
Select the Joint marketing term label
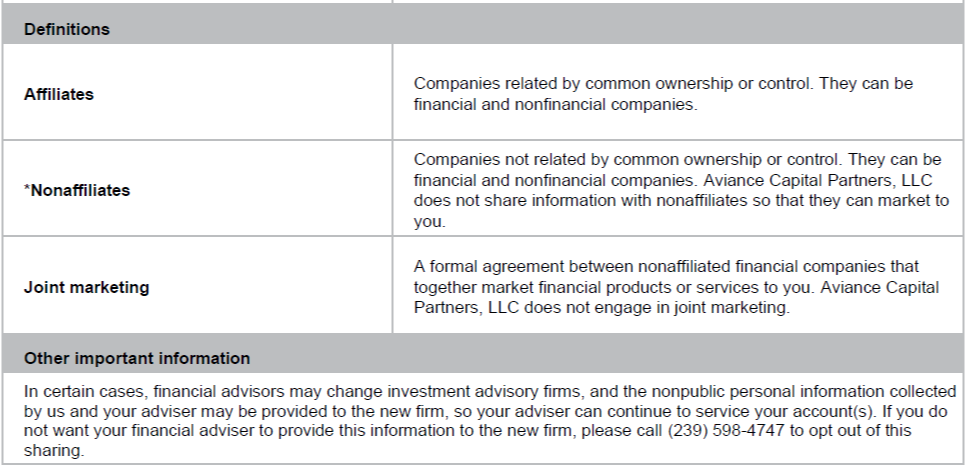(87, 287)
